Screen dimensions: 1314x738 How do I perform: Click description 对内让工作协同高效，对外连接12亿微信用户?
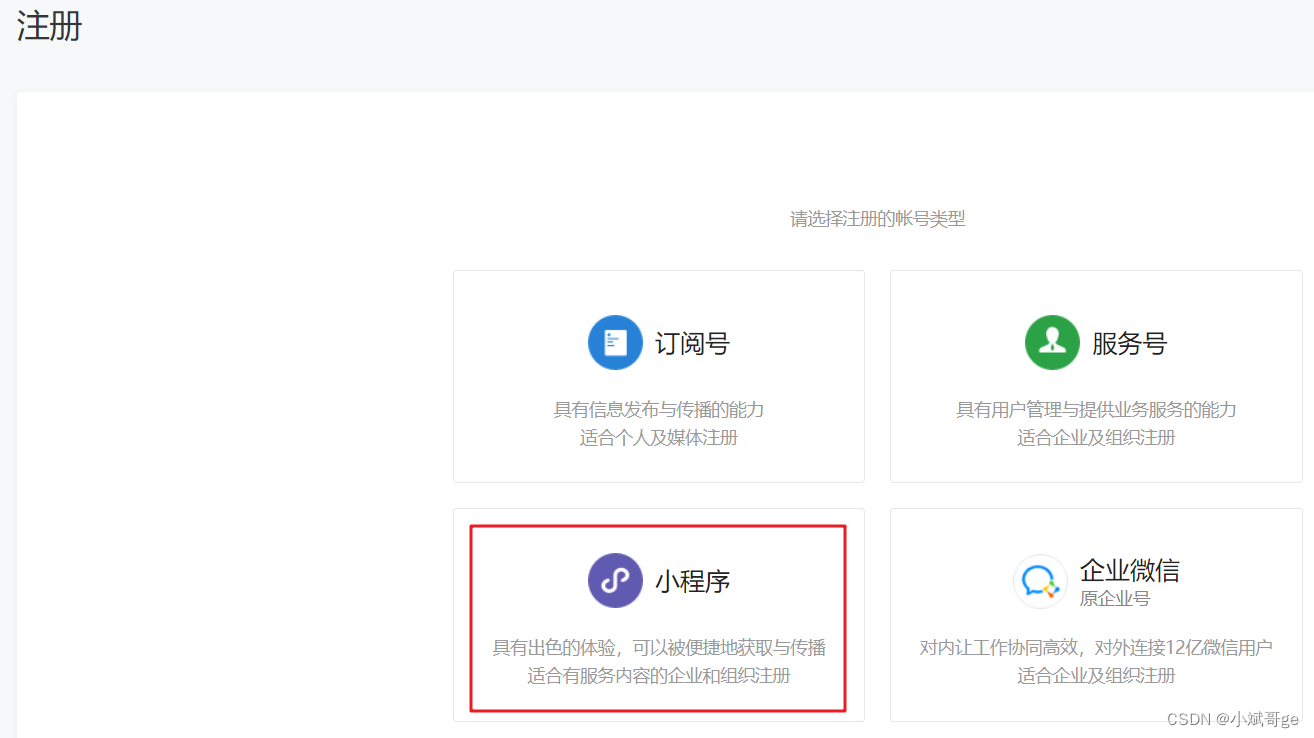1096,648
